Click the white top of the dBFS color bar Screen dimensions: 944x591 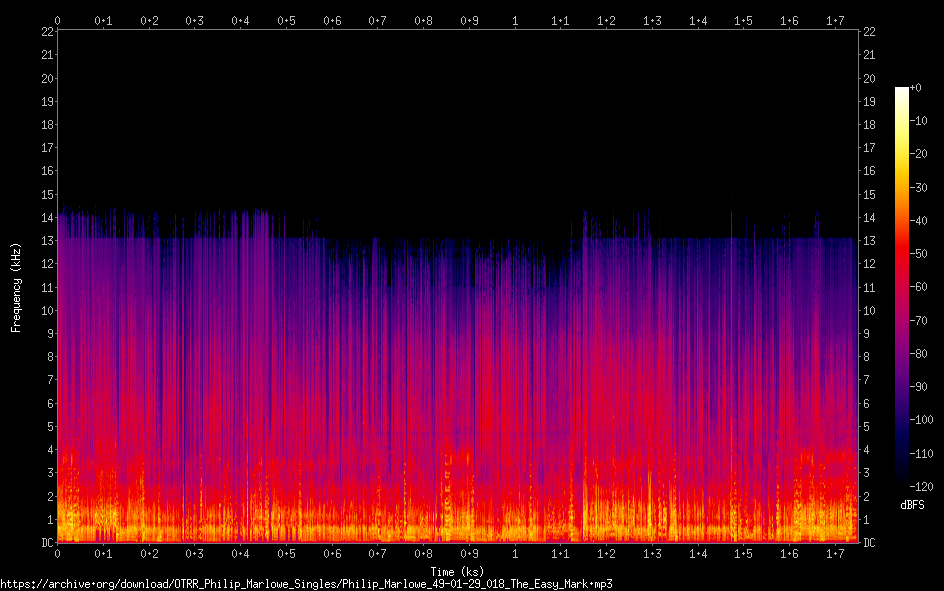click(x=902, y=91)
